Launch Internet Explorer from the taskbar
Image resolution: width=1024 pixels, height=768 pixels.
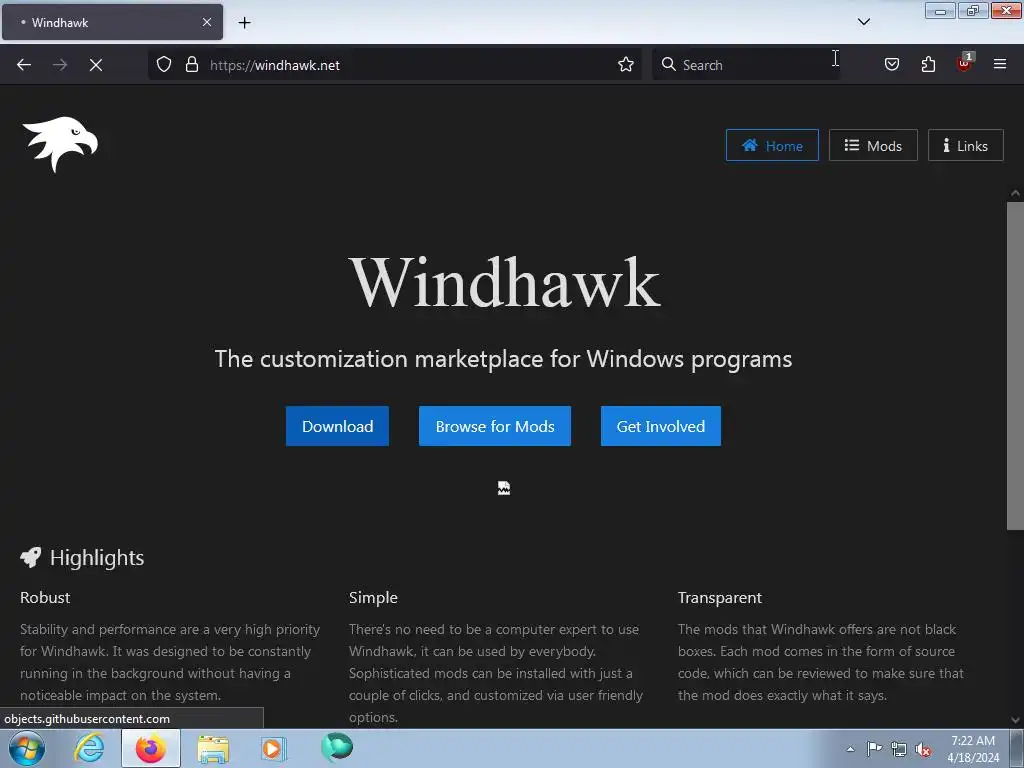(x=89, y=748)
